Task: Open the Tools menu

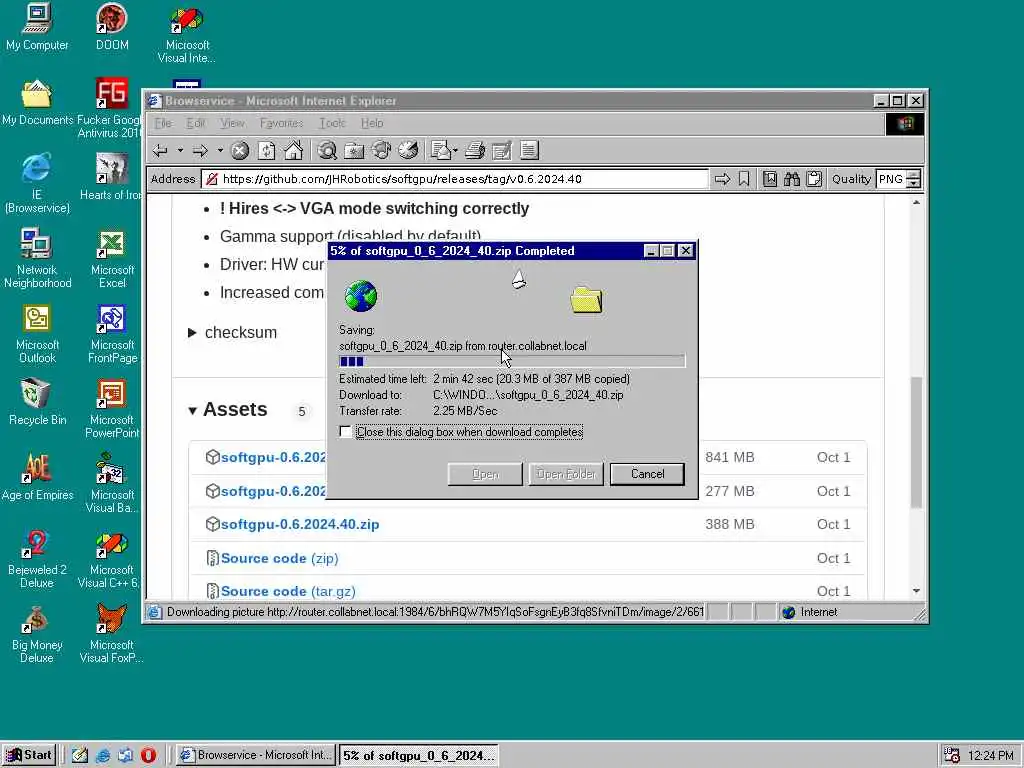Action: (332, 123)
